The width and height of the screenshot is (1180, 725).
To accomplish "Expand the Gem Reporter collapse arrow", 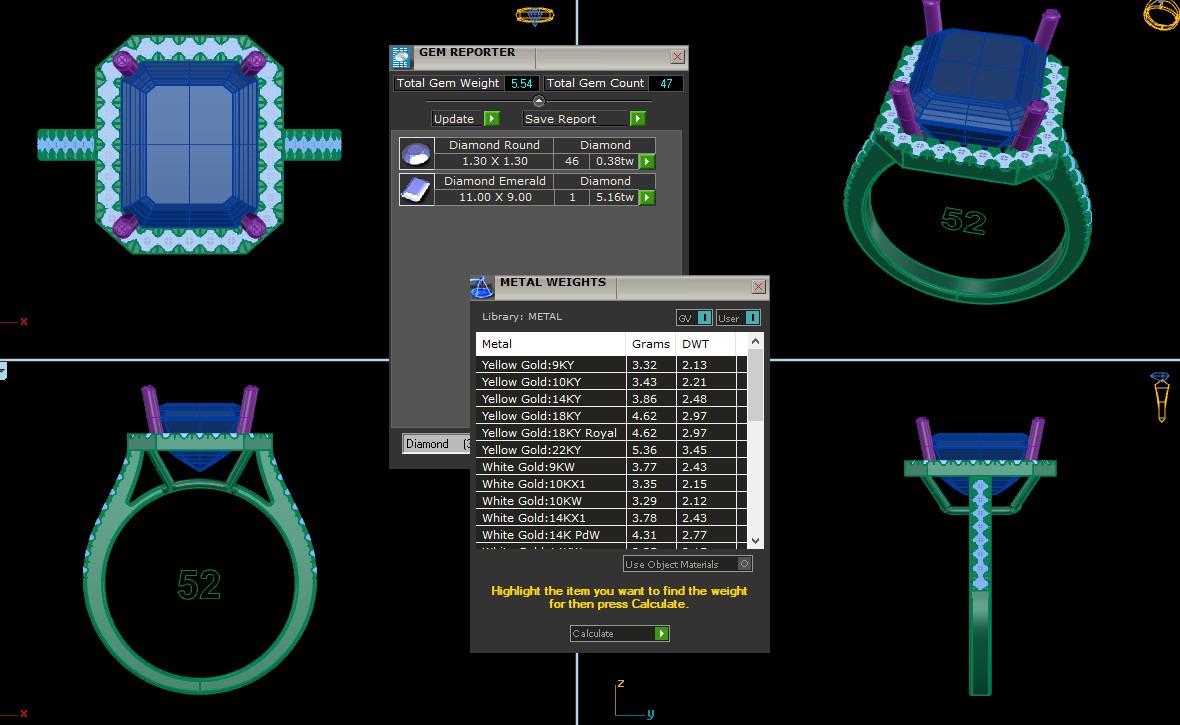I will [x=539, y=101].
